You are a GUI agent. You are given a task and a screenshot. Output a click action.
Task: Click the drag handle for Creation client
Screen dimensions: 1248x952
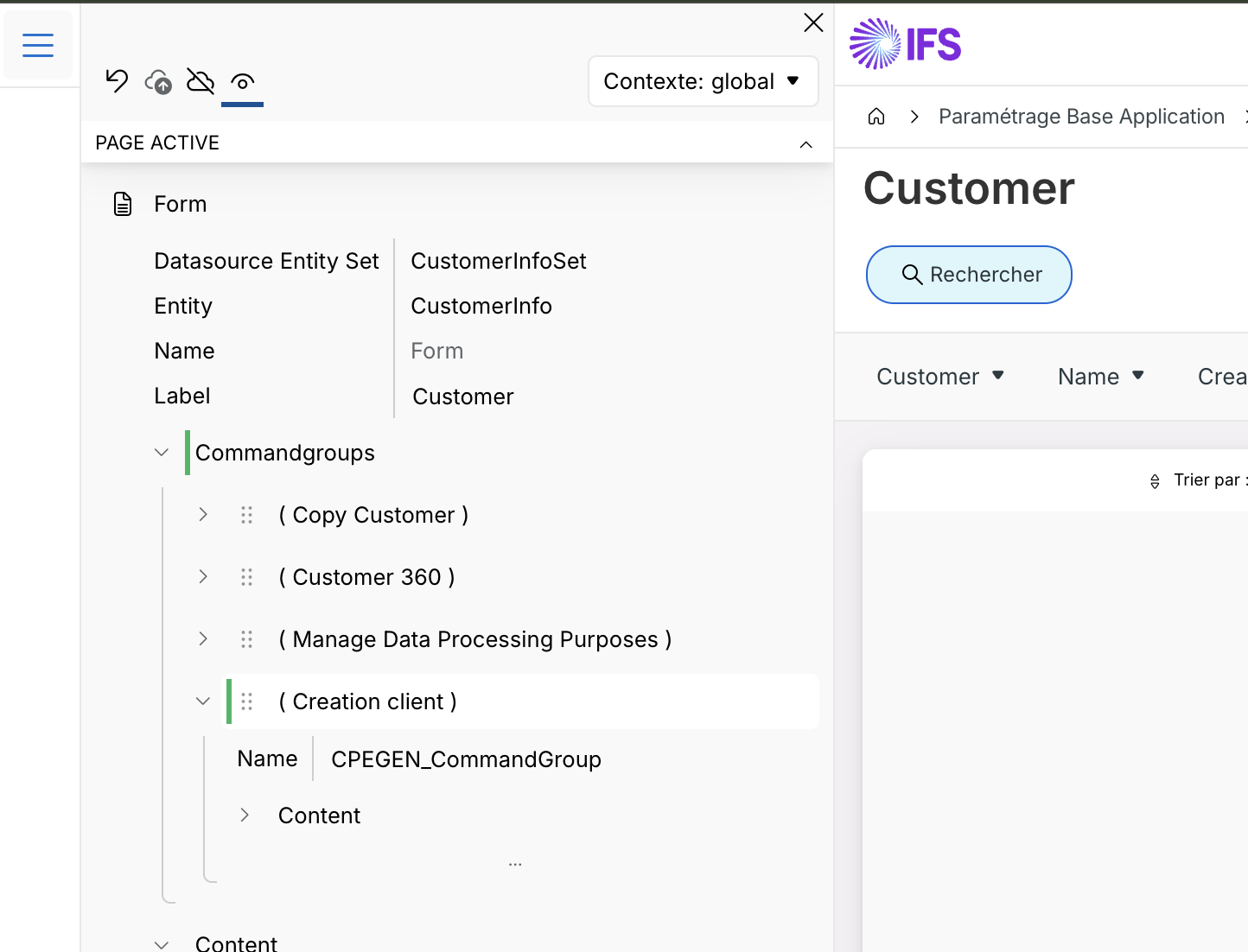point(246,701)
